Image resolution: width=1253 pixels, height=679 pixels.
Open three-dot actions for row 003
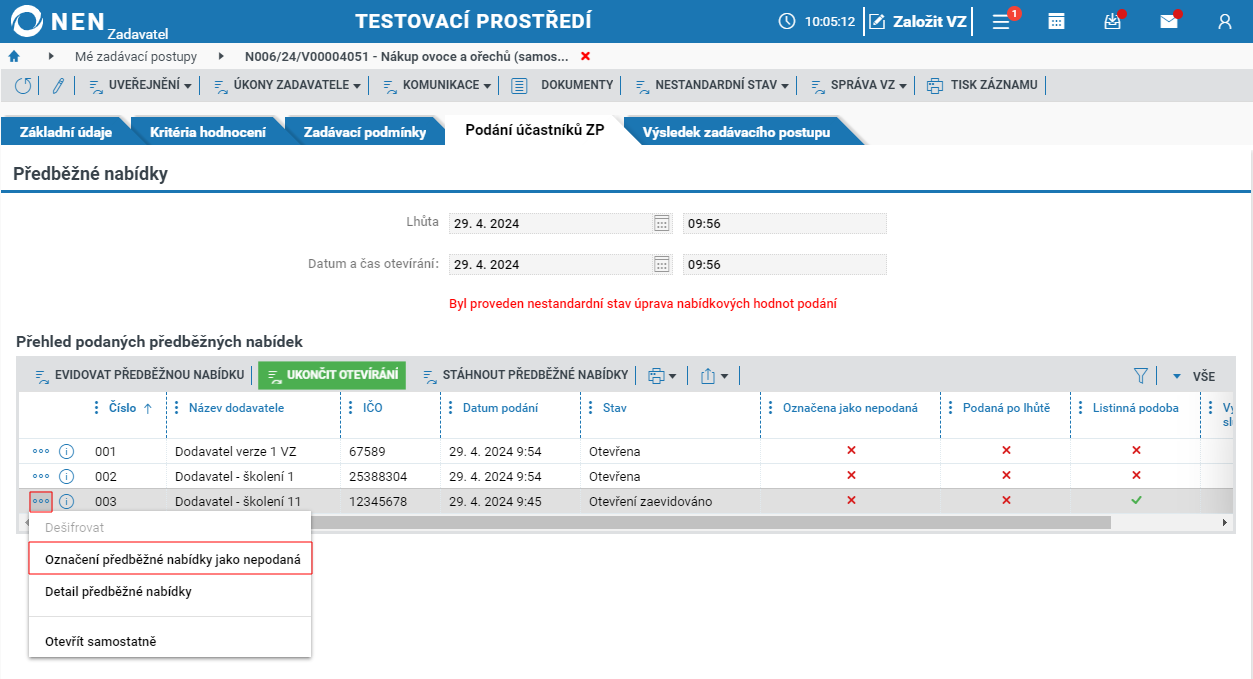pos(41,502)
